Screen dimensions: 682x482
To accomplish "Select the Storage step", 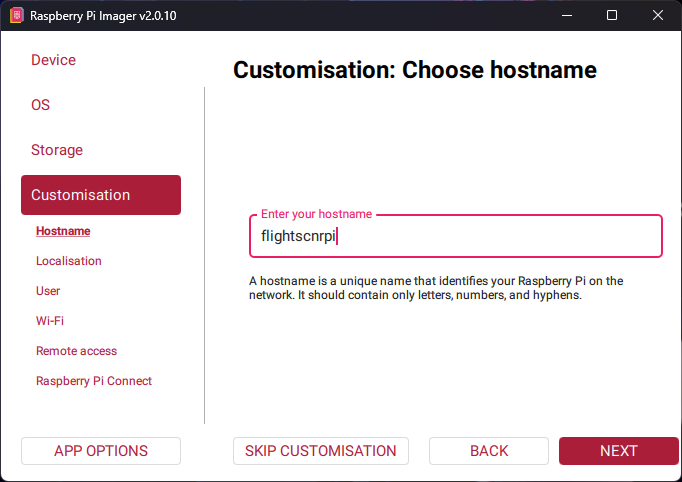I will tap(57, 150).
